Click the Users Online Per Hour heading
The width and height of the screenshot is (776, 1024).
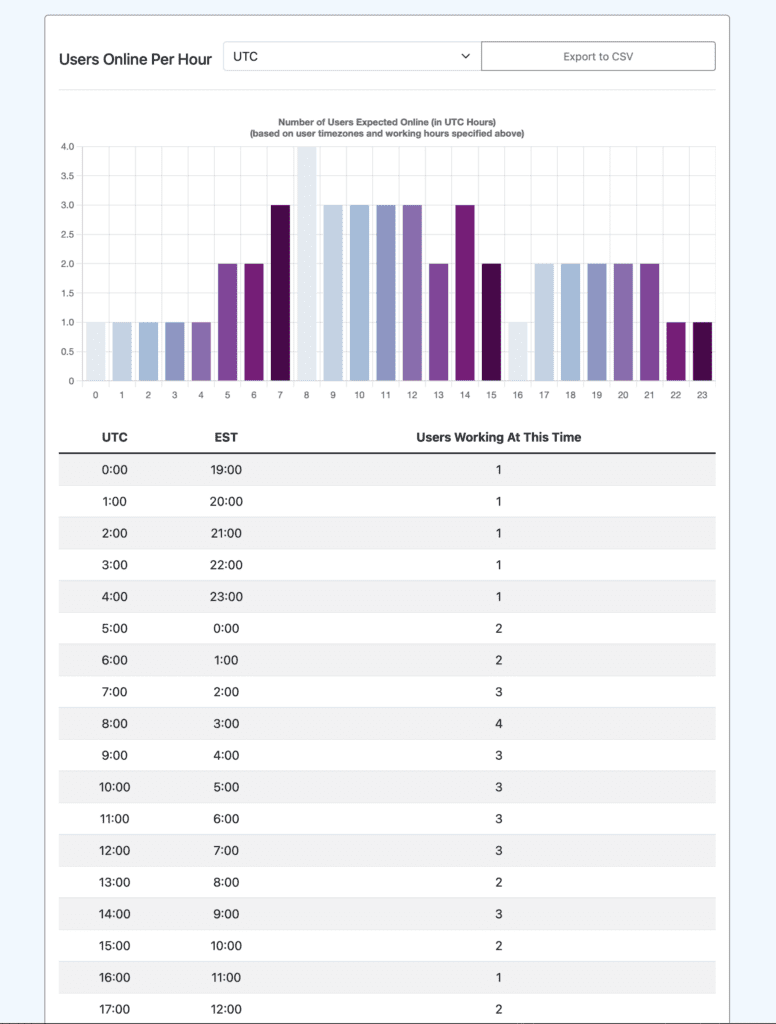(135, 59)
